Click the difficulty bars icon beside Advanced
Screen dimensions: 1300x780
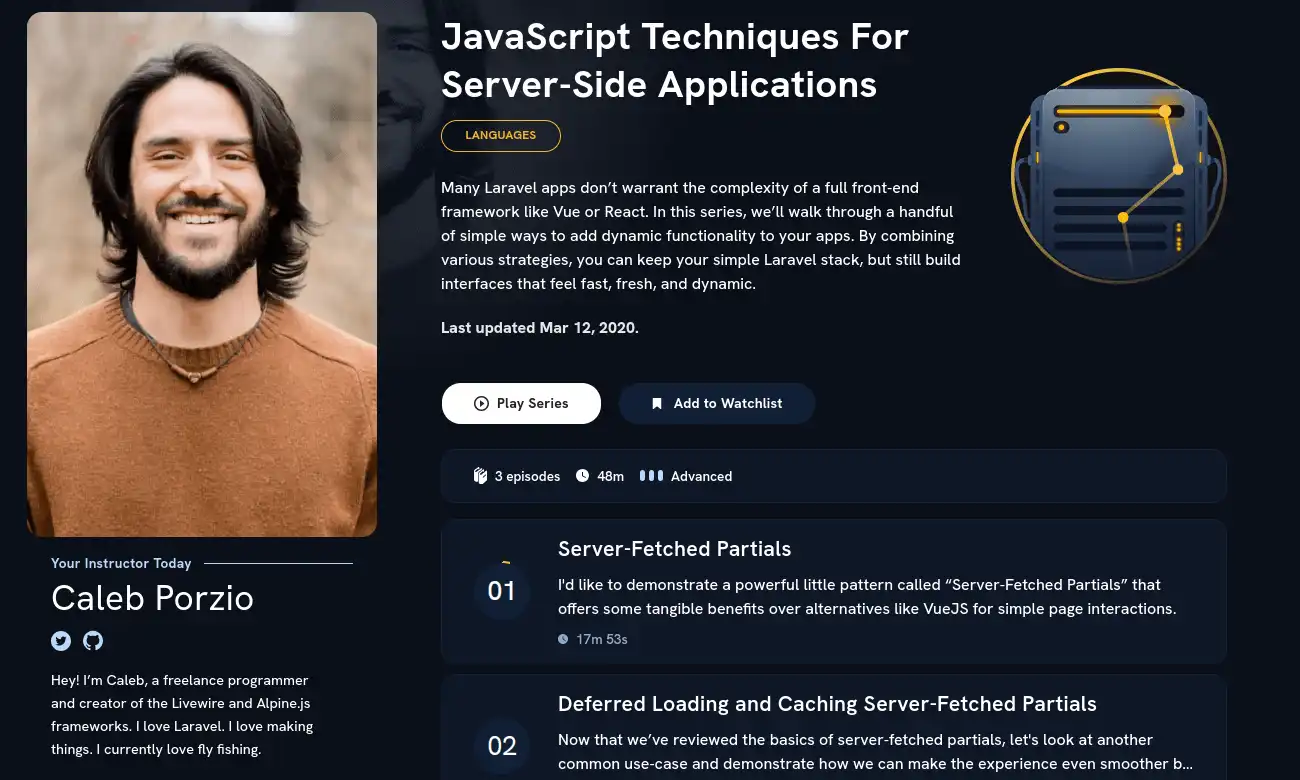click(651, 476)
